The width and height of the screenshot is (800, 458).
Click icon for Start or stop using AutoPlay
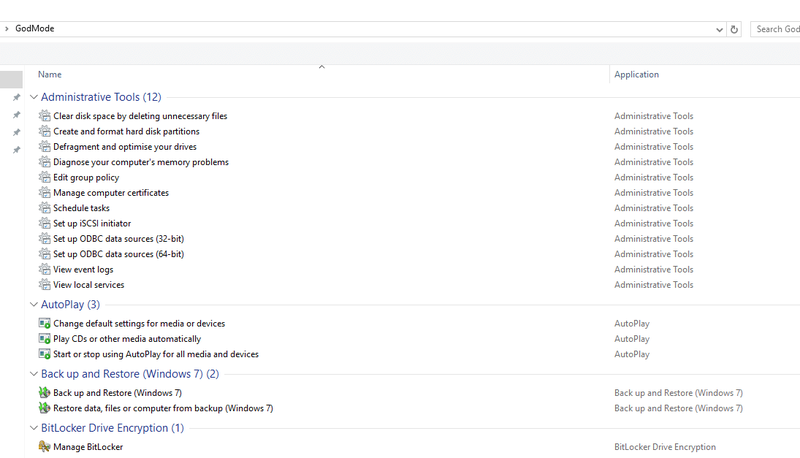point(45,354)
